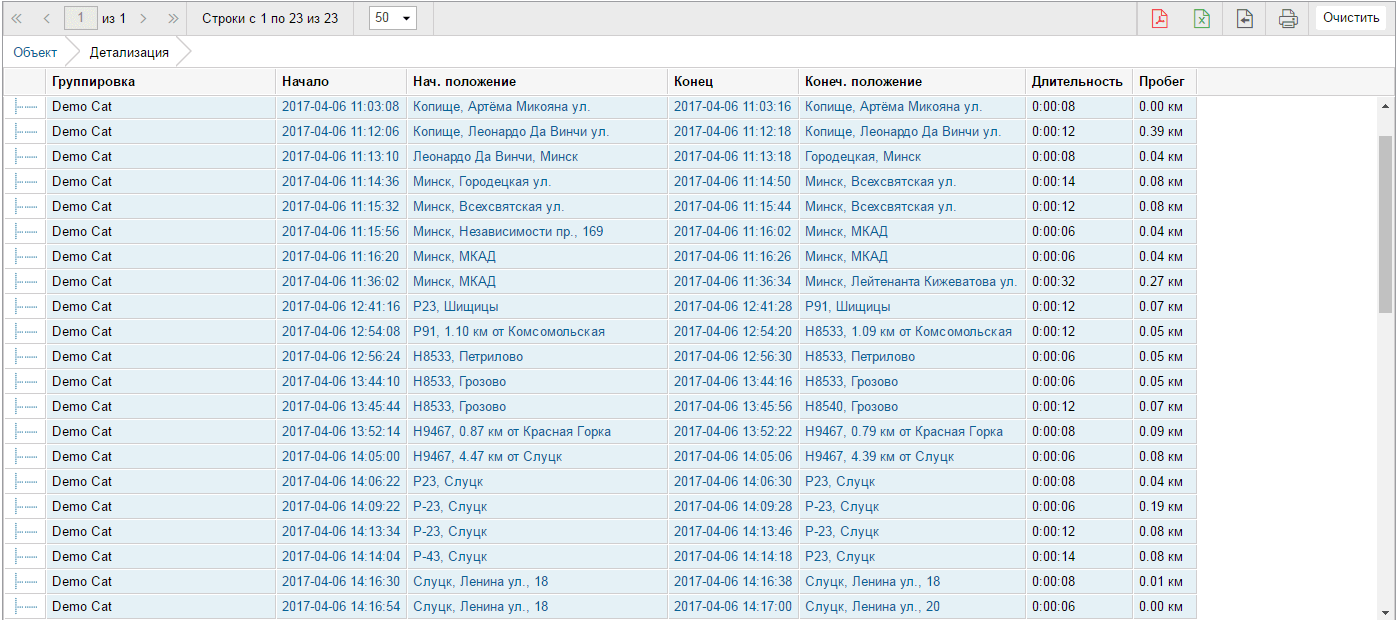
Task: Go to the previous page
Action: [x=46, y=18]
